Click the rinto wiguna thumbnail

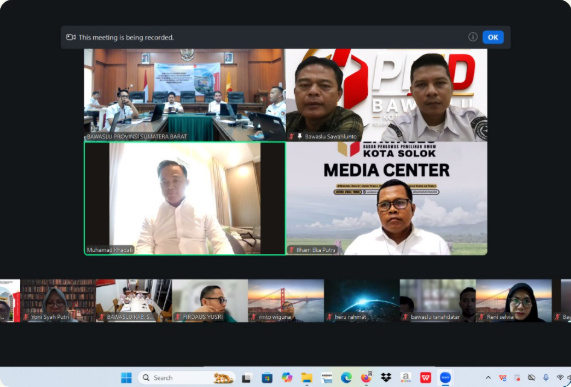(x=286, y=300)
